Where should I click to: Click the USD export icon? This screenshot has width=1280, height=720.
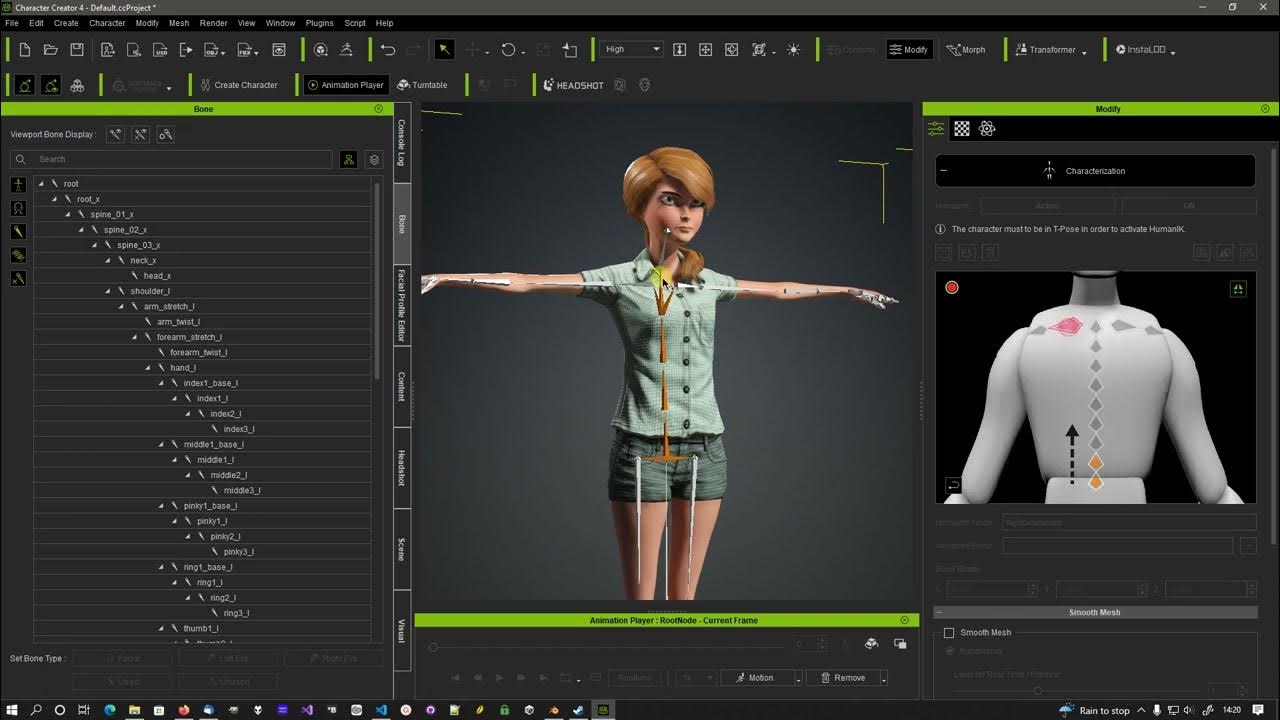[x=160, y=49]
